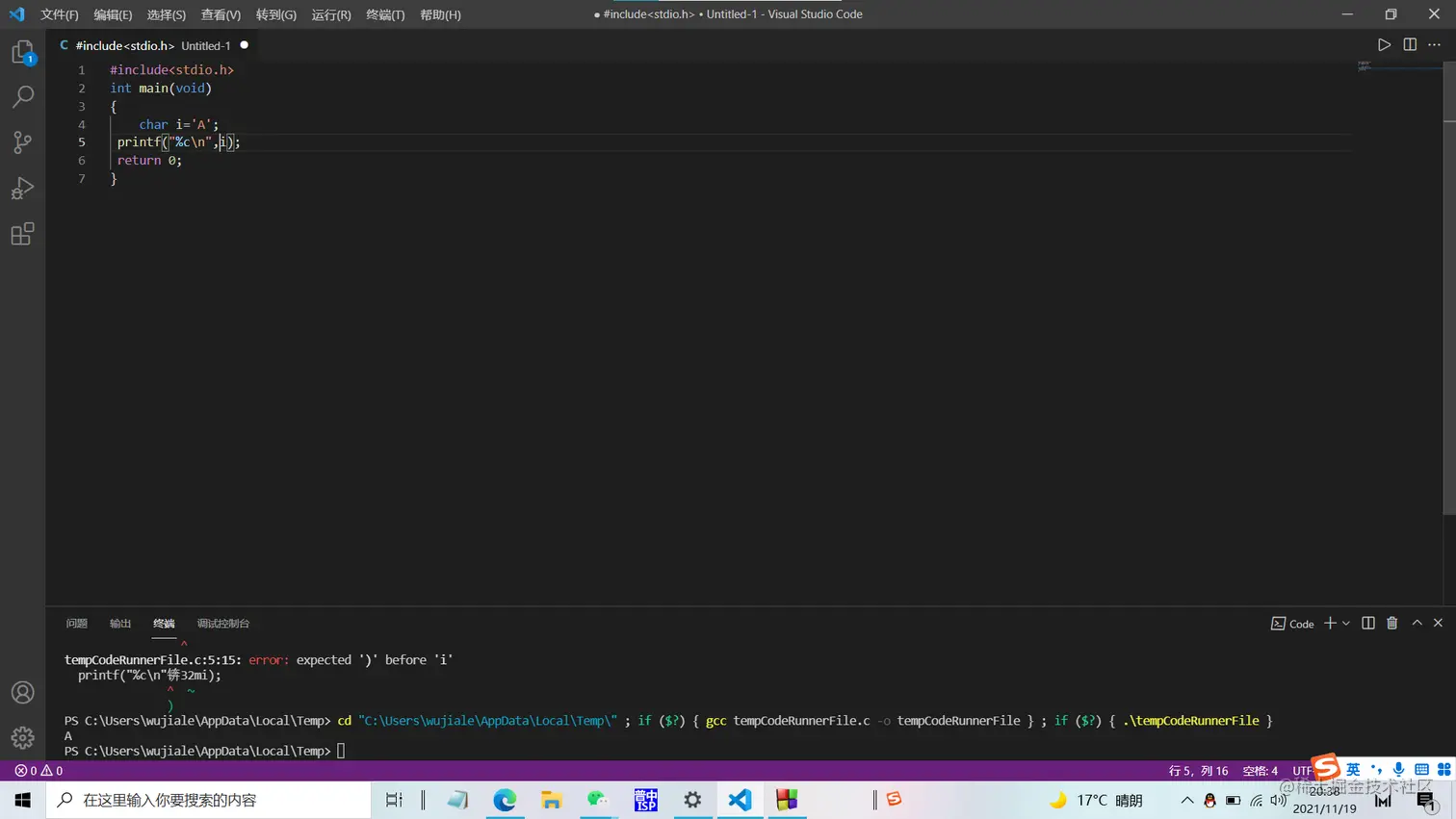Open WeChat from the taskbar
The image size is (1456, 819).
[x=598, y=800]
